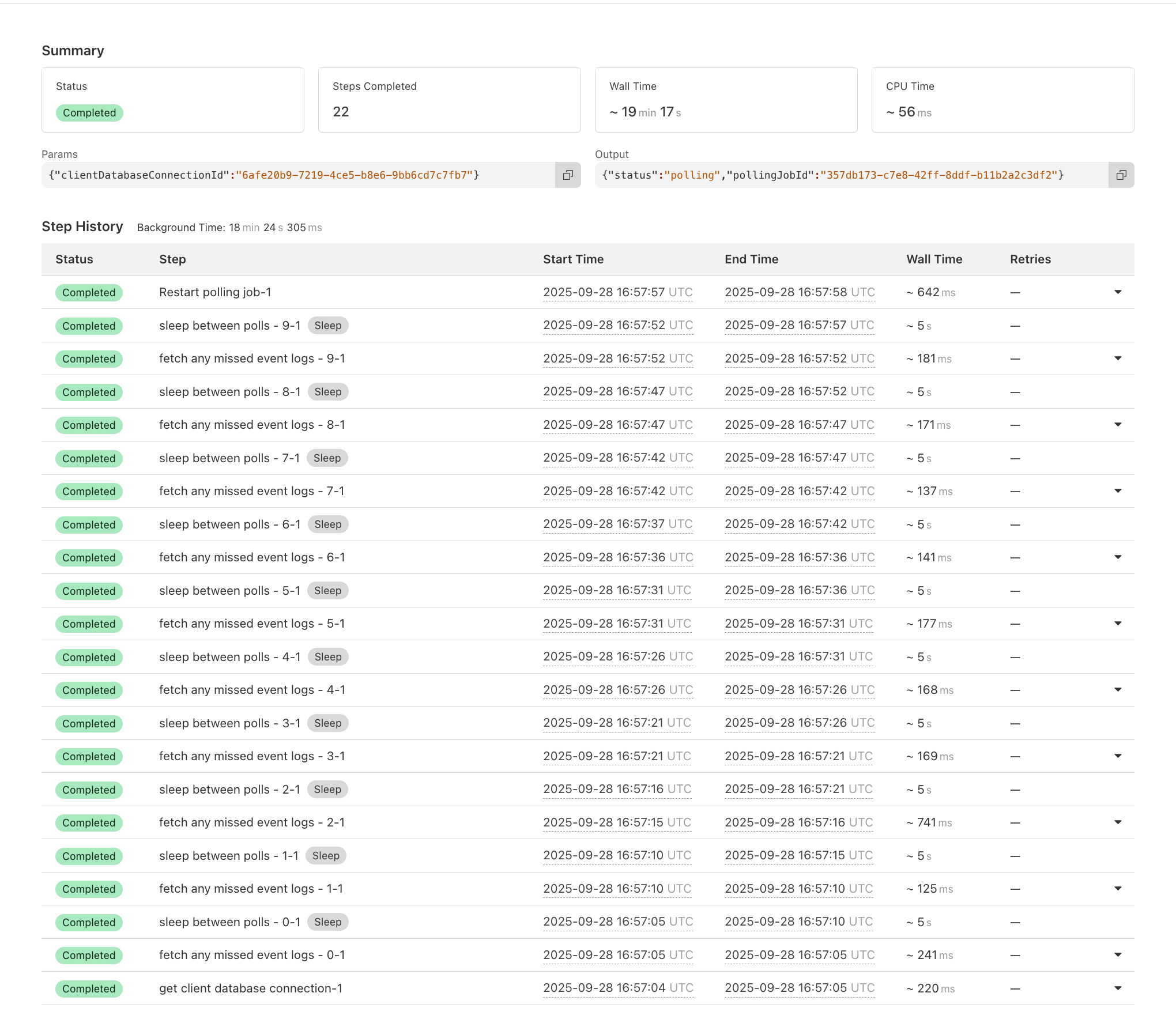
Task: Click the Completed badge in Summary Status
Action: click(x=89, y=113)
